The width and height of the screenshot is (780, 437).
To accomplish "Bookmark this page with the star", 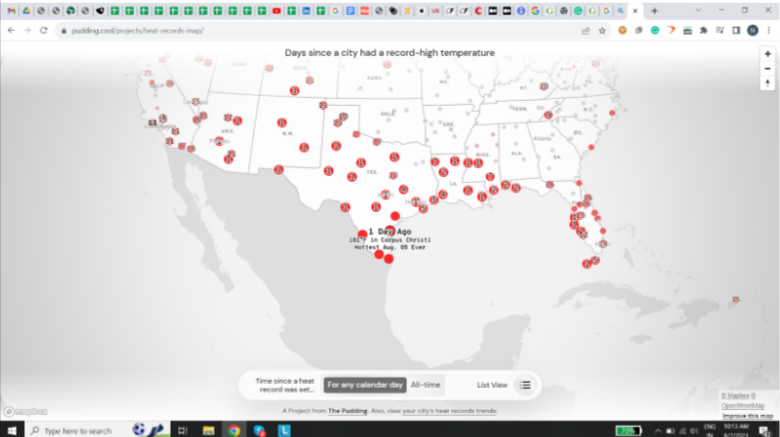I will point(602,31).
